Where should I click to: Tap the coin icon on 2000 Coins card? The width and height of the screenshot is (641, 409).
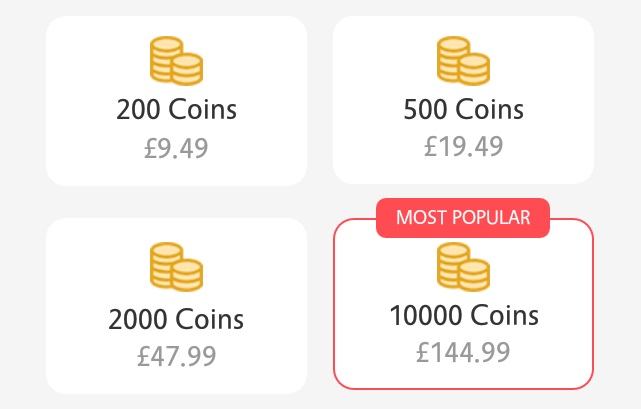point(176,265)
